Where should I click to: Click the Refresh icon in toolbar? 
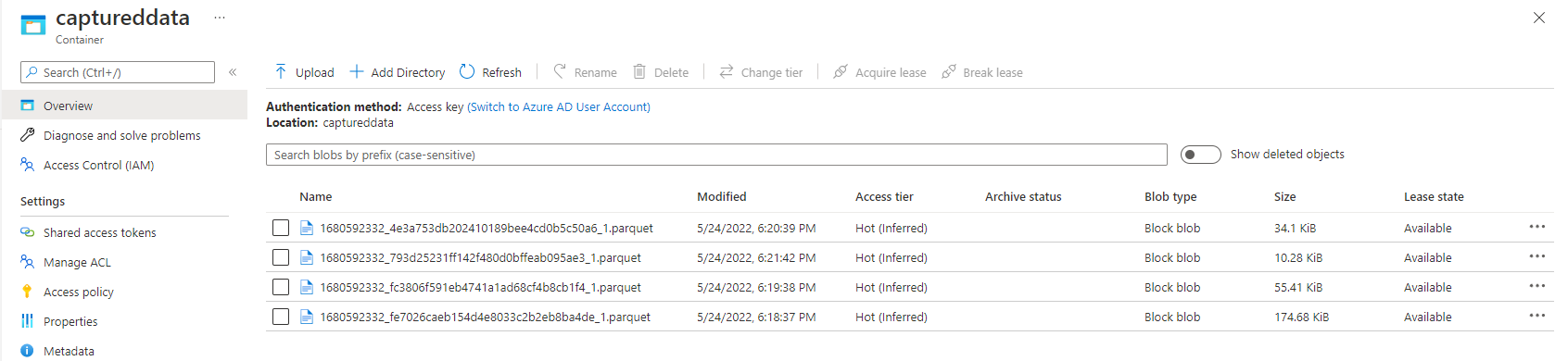467,71
